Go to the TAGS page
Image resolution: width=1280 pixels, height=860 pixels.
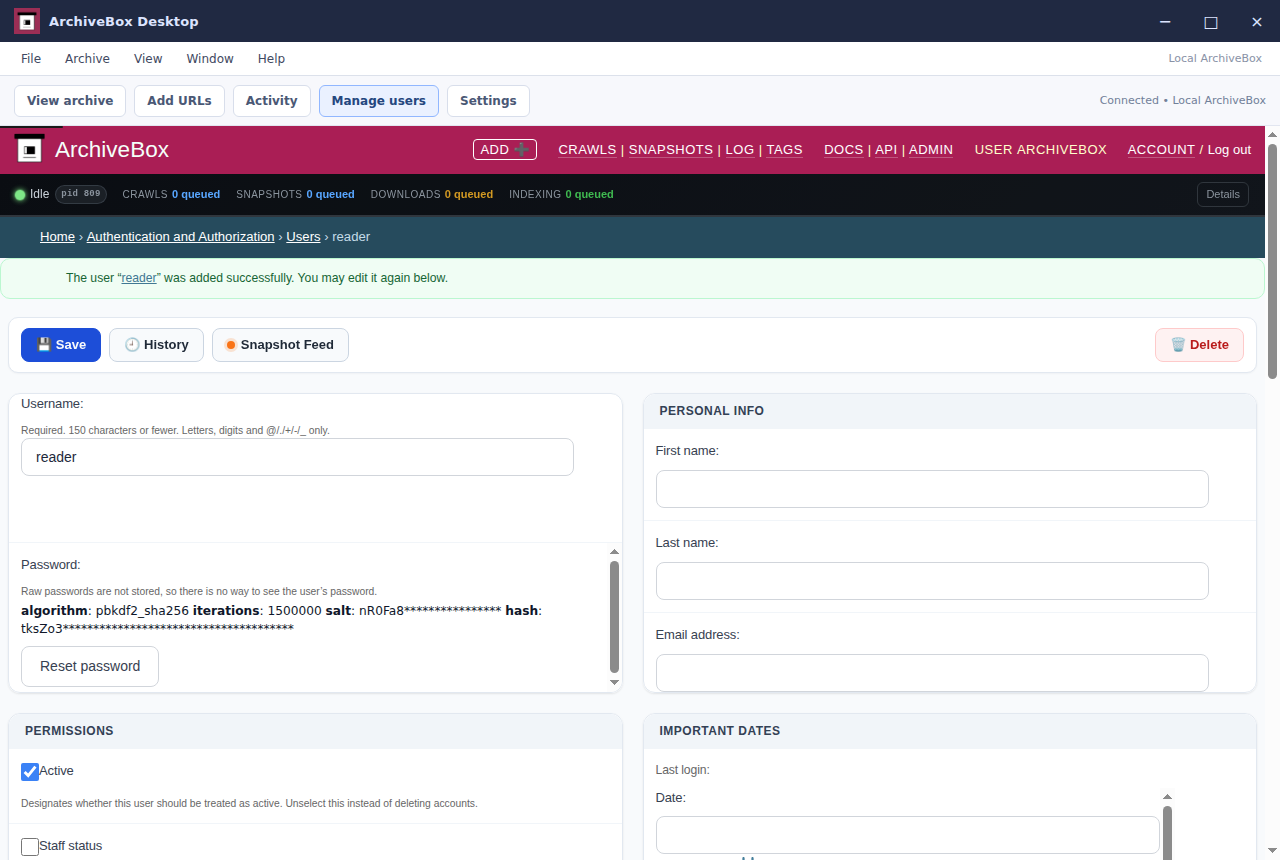[x=785, y=150]
